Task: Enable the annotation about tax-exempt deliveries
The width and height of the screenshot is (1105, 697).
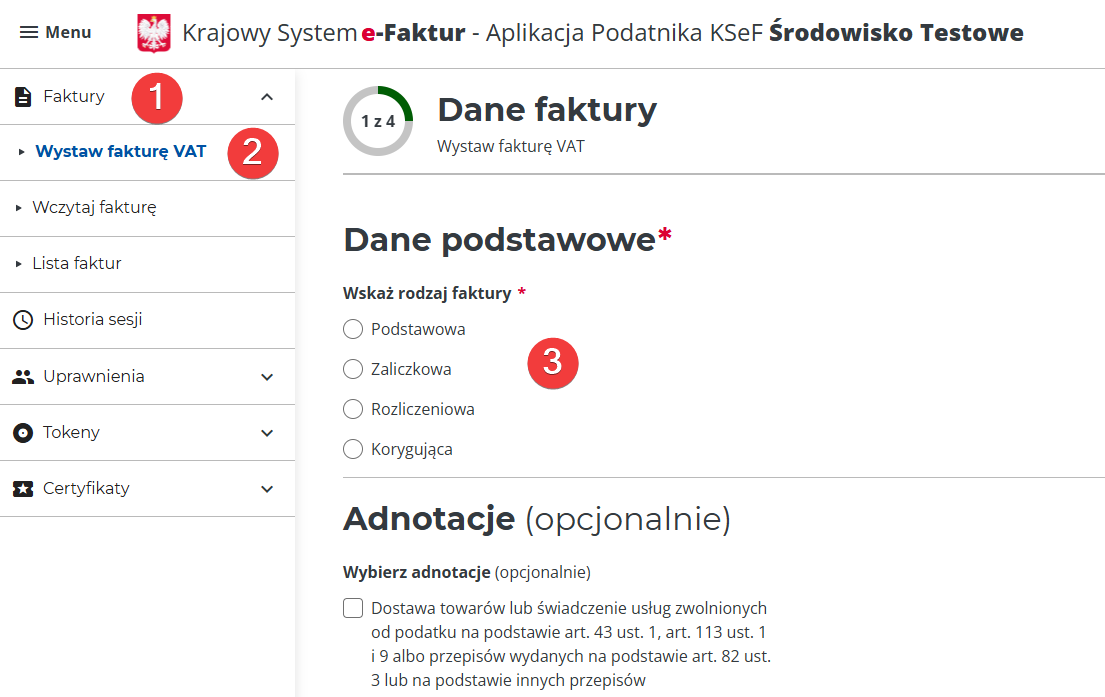Action: click(x=352, y=607)
